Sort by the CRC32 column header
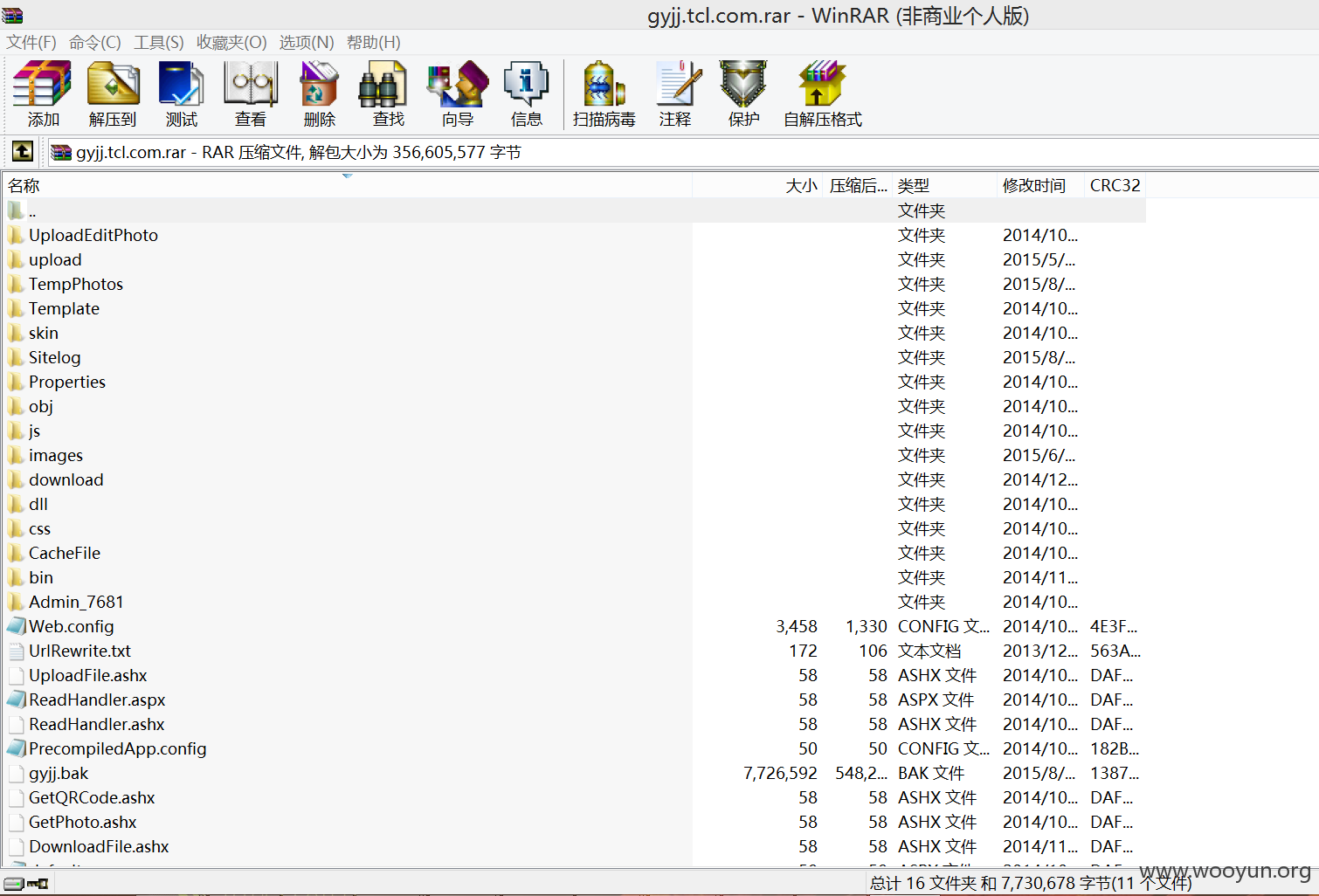Viewport: 1319px width, 896px height. pos(1115,185)
